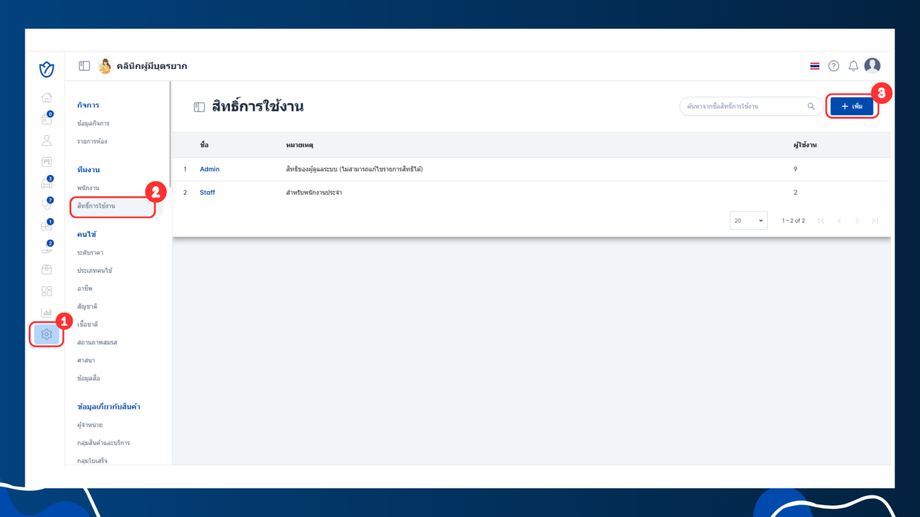This screenshot has height=517, width=920.
Task: Select กลุ่มสินค้าและบริการ in settings menu
Action: [103, 443]
